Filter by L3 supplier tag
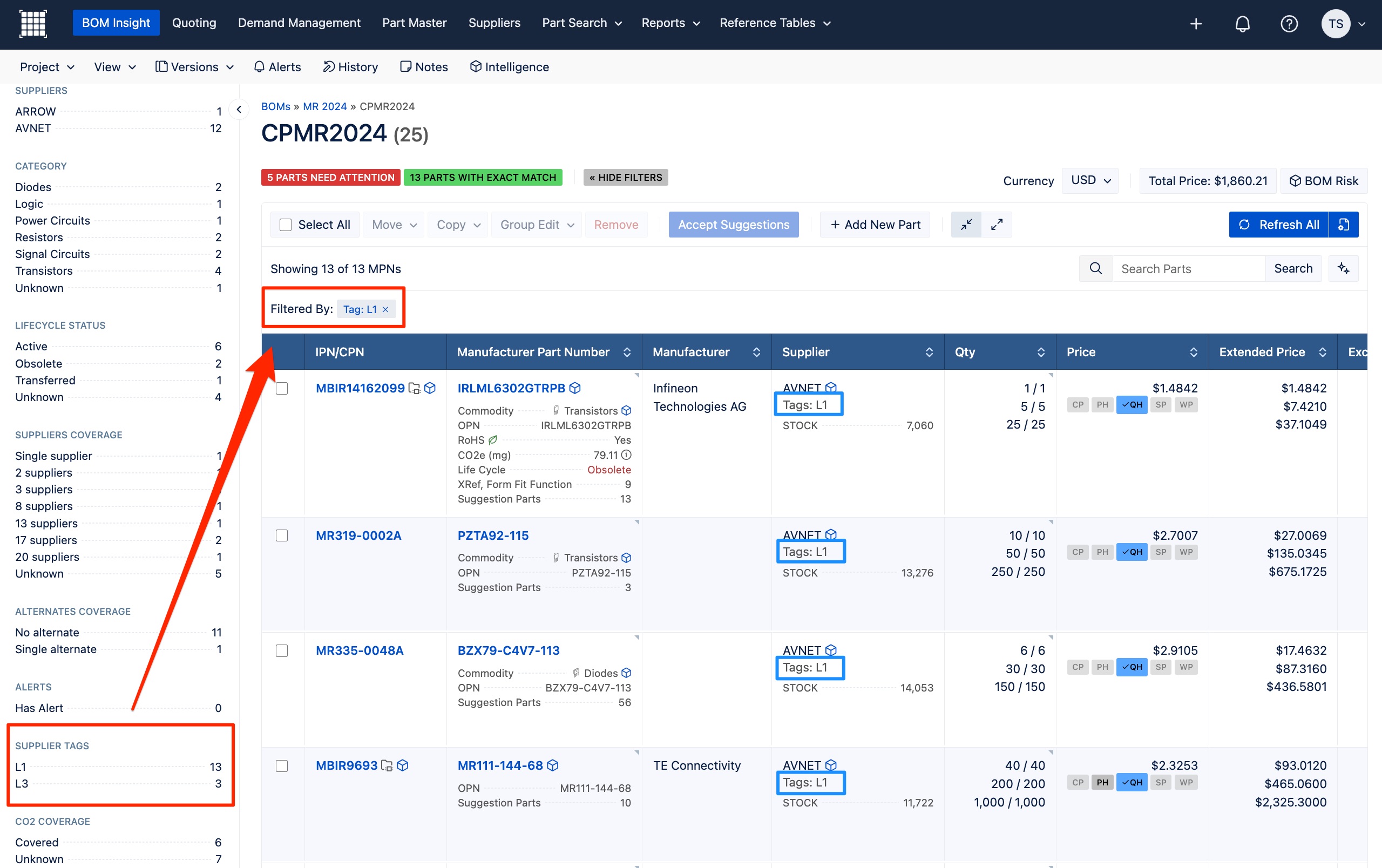Screen dimensions: 1382x868 (118, 783)
